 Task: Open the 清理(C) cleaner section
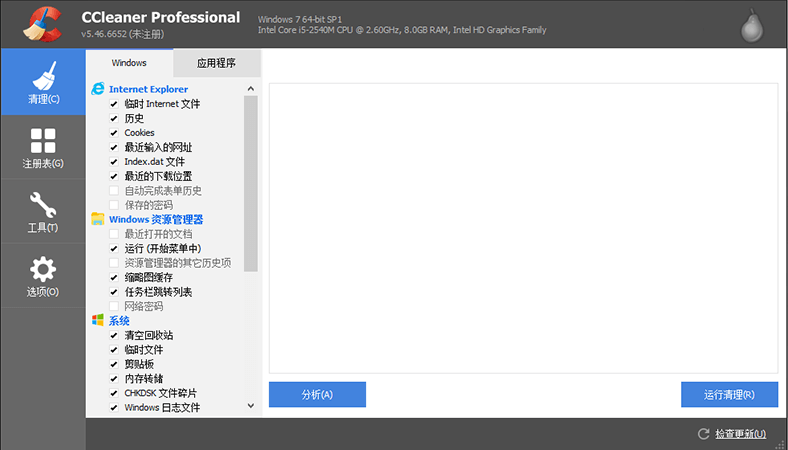tap(43, 82)
